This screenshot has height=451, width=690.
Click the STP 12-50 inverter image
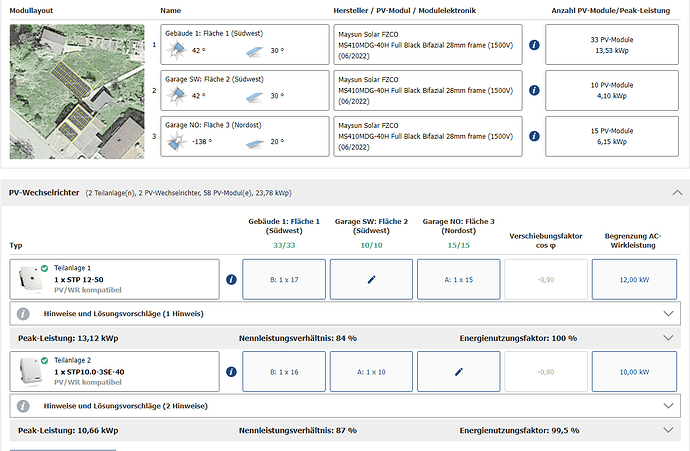29,279
